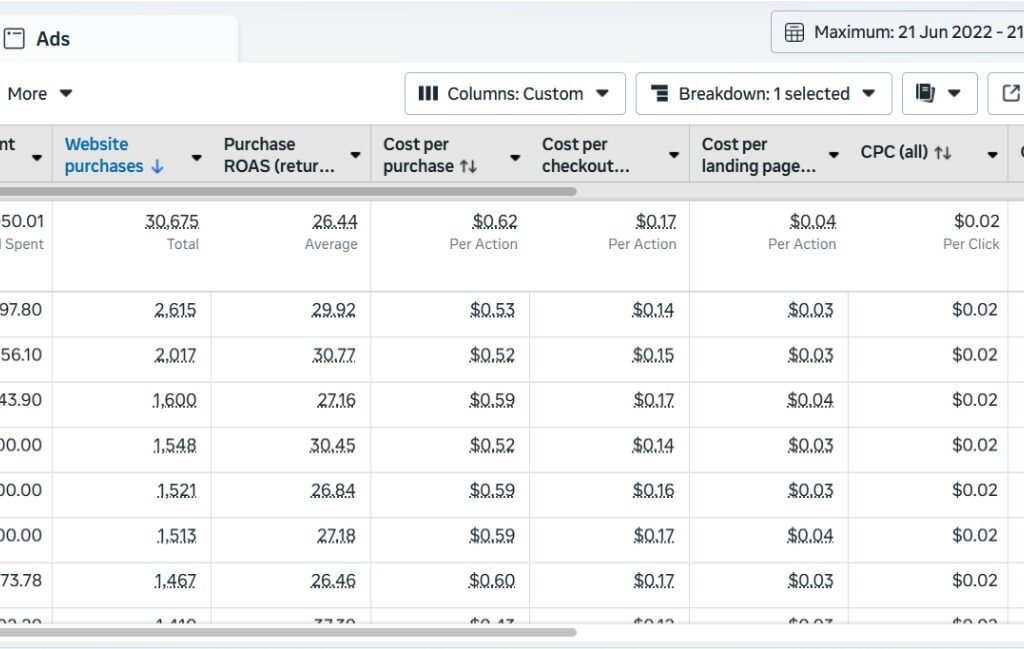1024x649 pixels.
Task: Expand the More menu
Action: (x=40, y=94)
